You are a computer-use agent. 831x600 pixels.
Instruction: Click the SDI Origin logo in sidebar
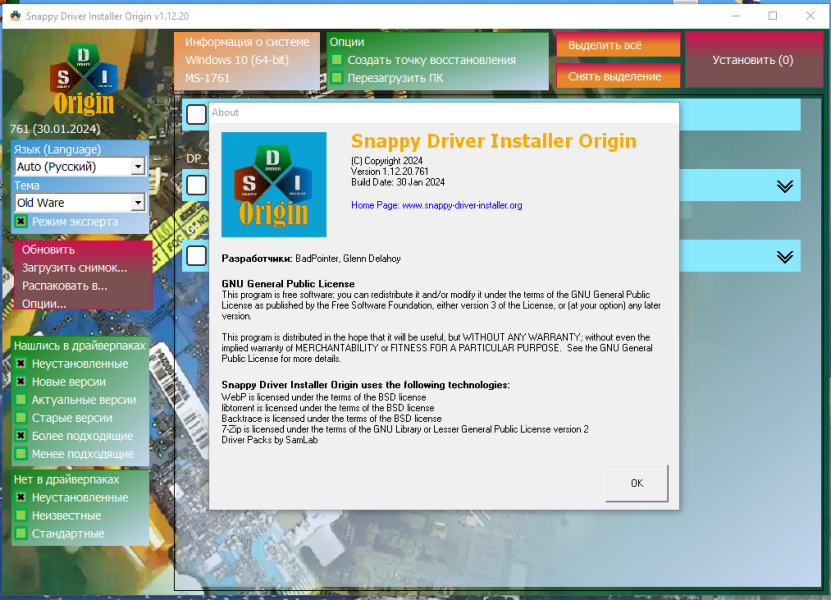point(83,80)
